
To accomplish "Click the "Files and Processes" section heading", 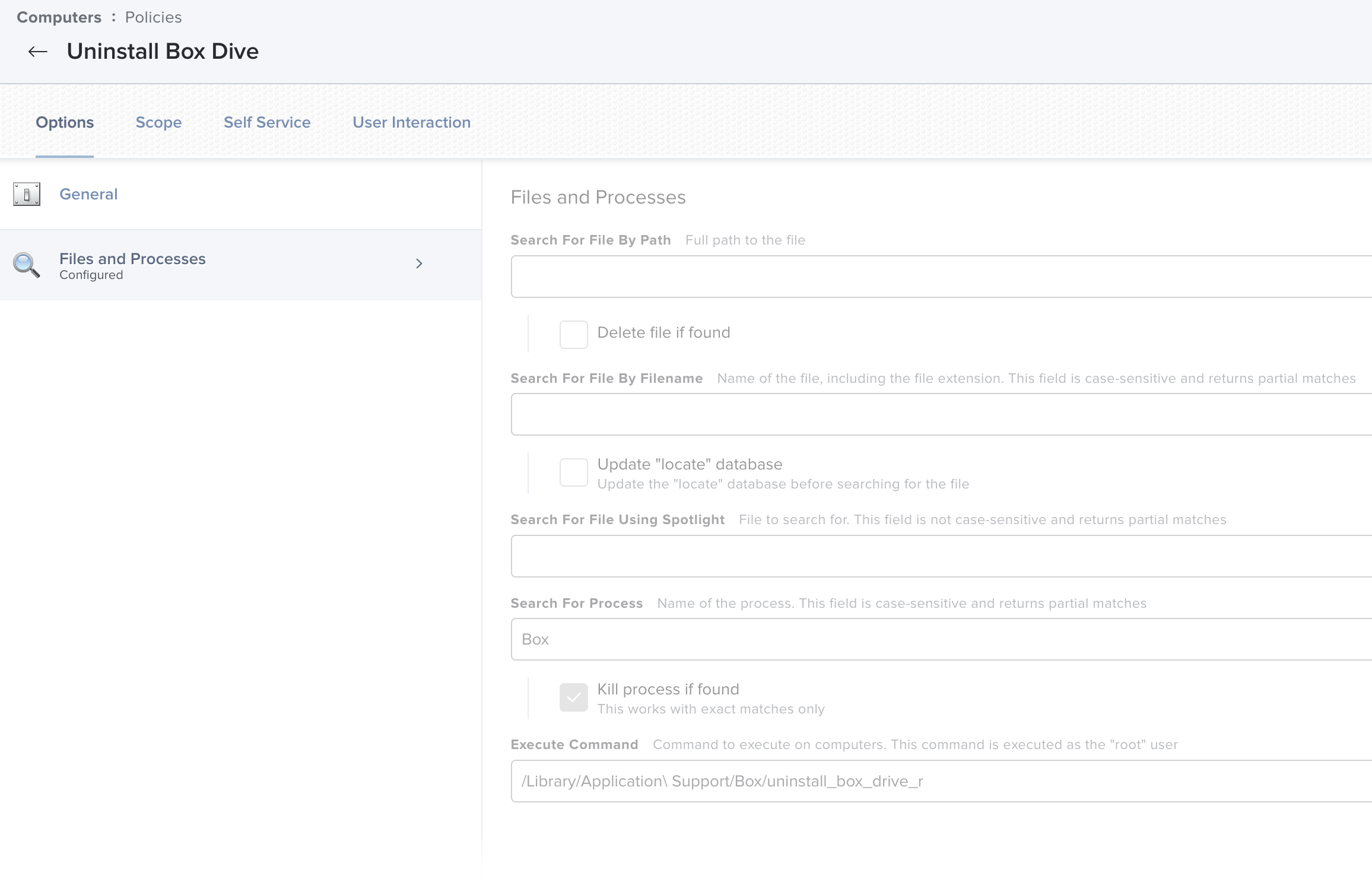I will click(598, 197).
